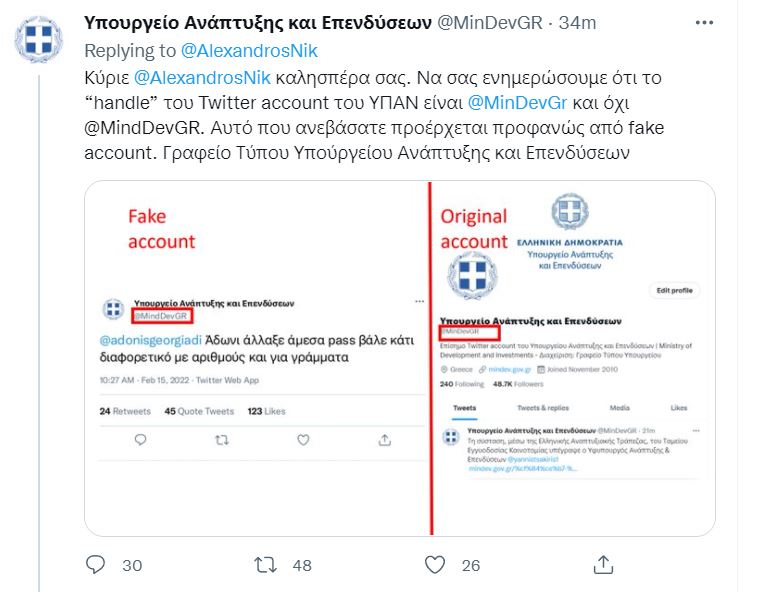The height and width of the screenshot is (592, 758).
Task: Open the @AlexandrosNik link after Replying to
Action: [249, 51]
